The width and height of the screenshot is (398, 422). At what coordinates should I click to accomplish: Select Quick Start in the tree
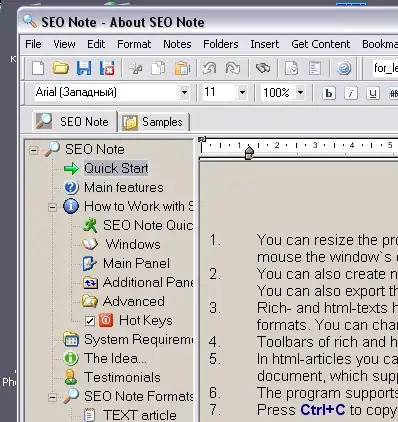(116, 169)
